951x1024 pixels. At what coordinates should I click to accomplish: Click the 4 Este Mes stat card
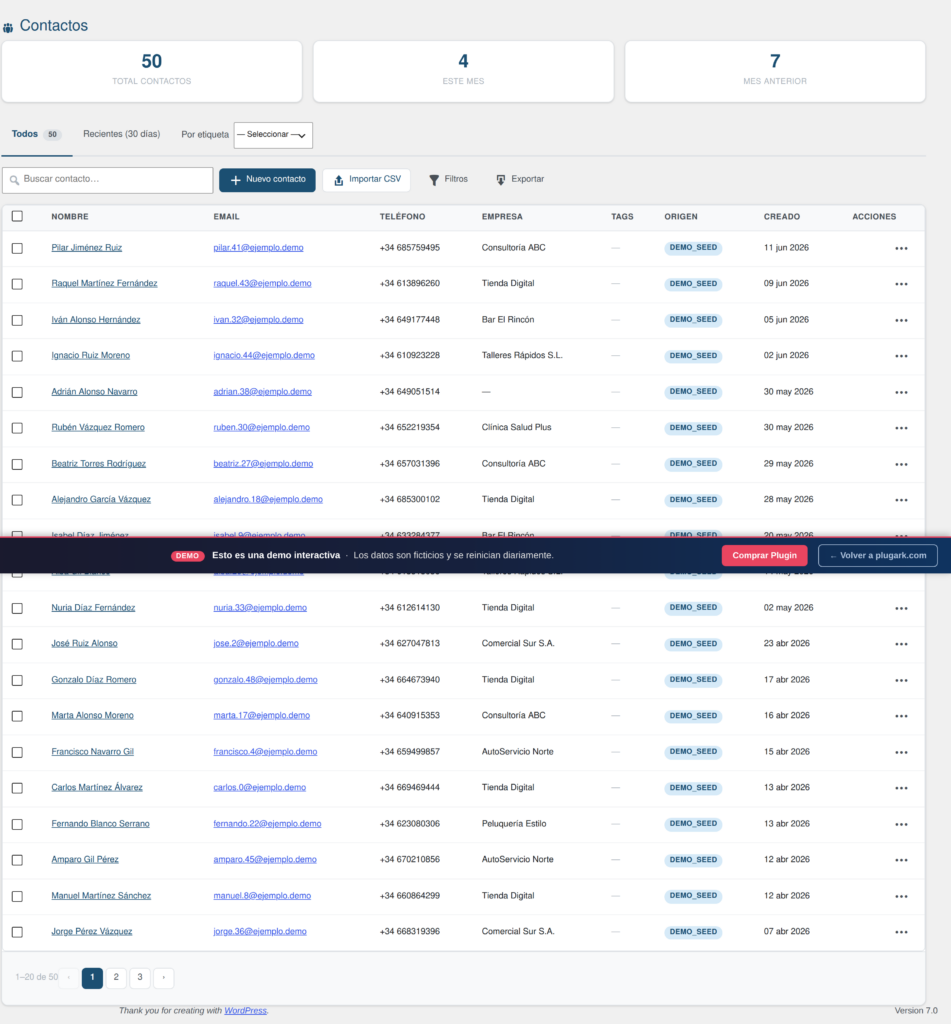point(463,72)
